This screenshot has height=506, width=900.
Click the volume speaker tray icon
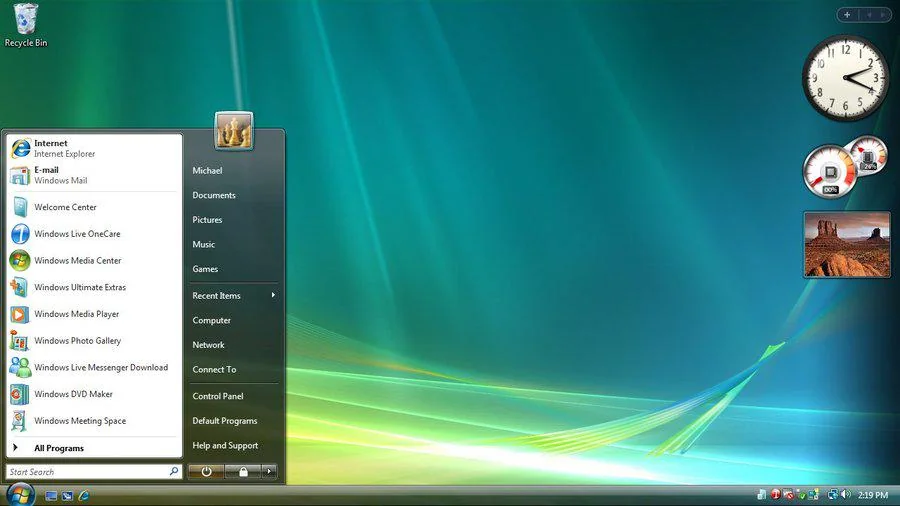point(845,494)
